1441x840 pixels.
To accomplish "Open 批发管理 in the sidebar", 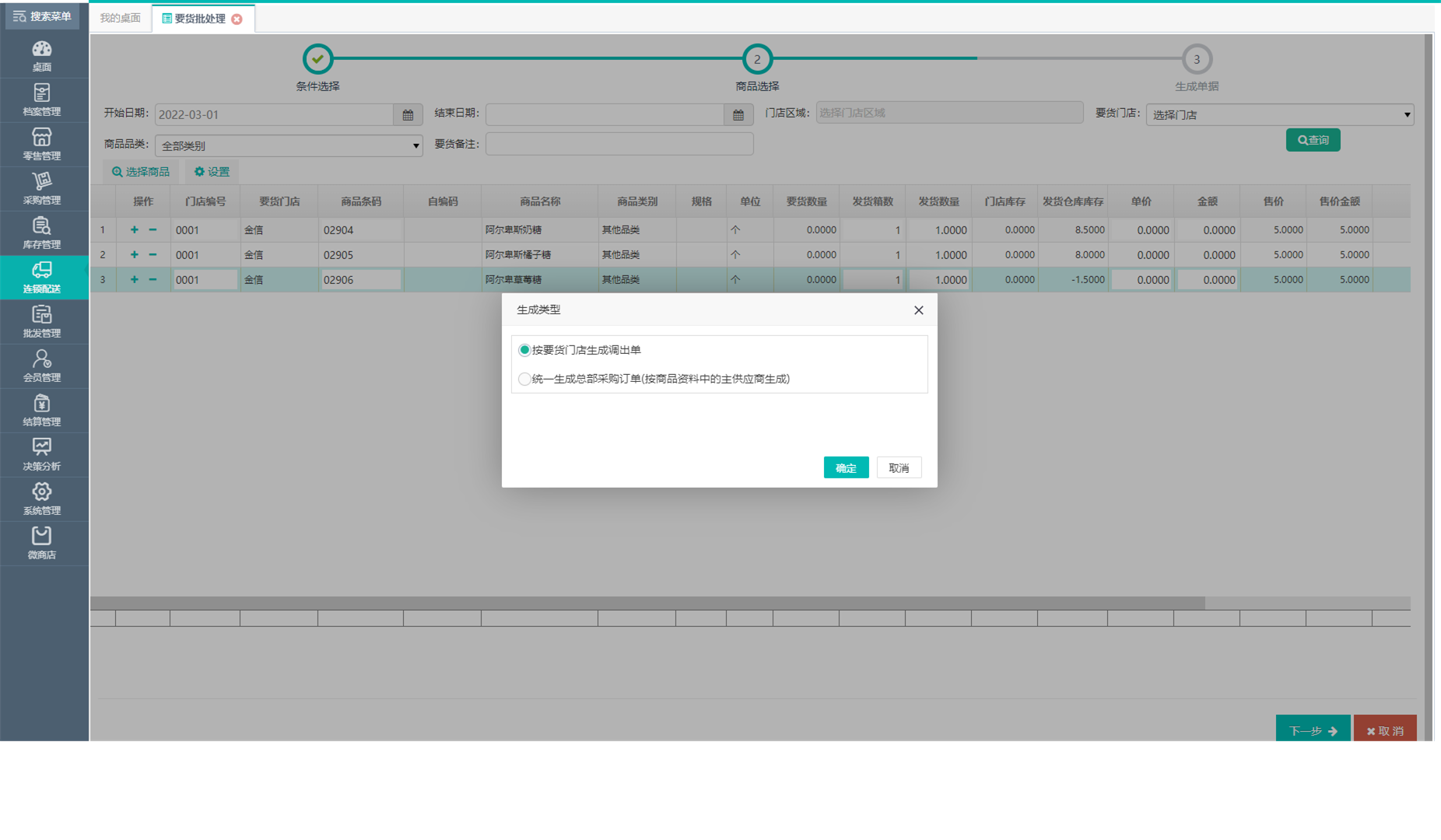I will tap(42, 322).
